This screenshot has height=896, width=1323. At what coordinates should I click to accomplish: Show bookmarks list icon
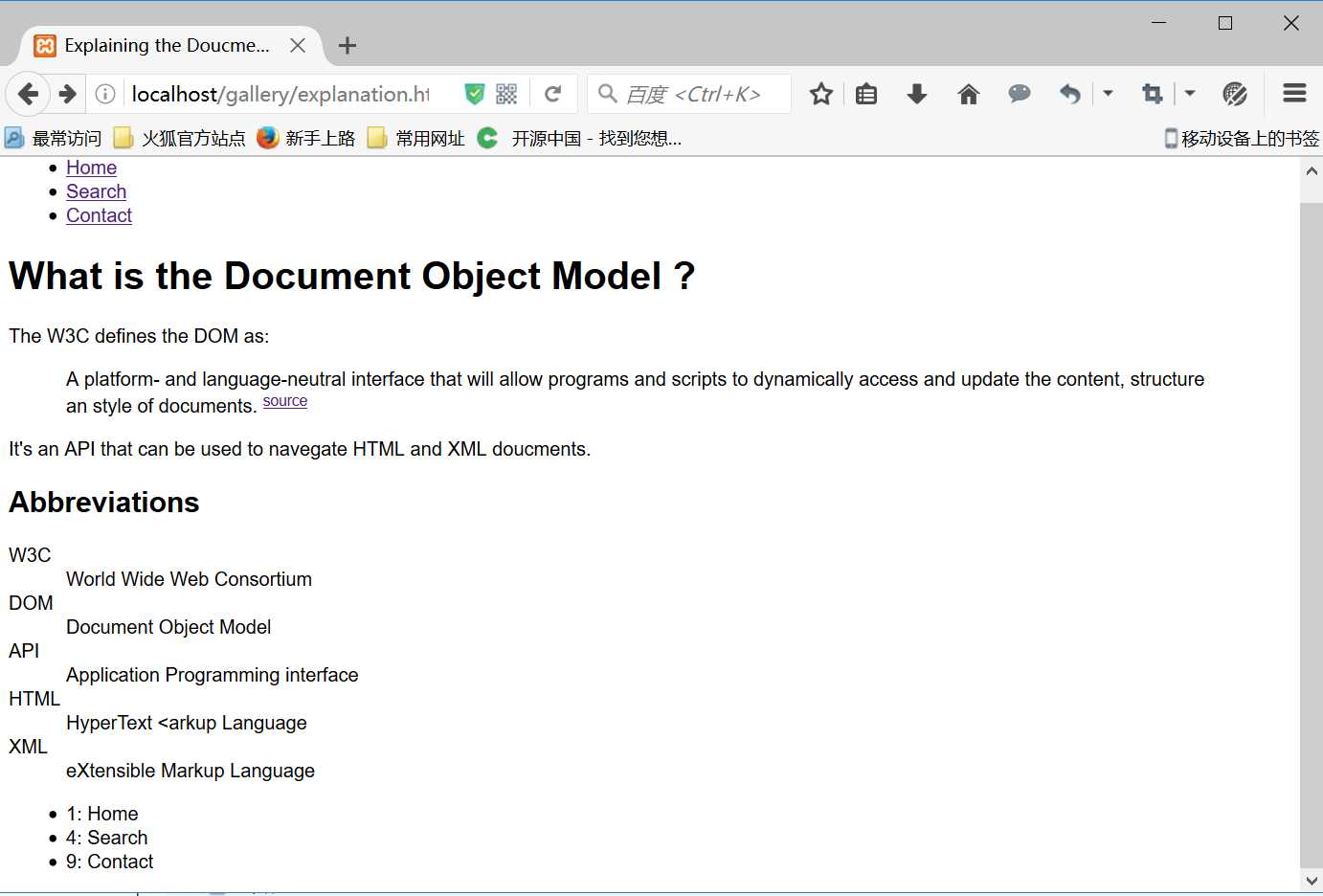click(866, 94)
